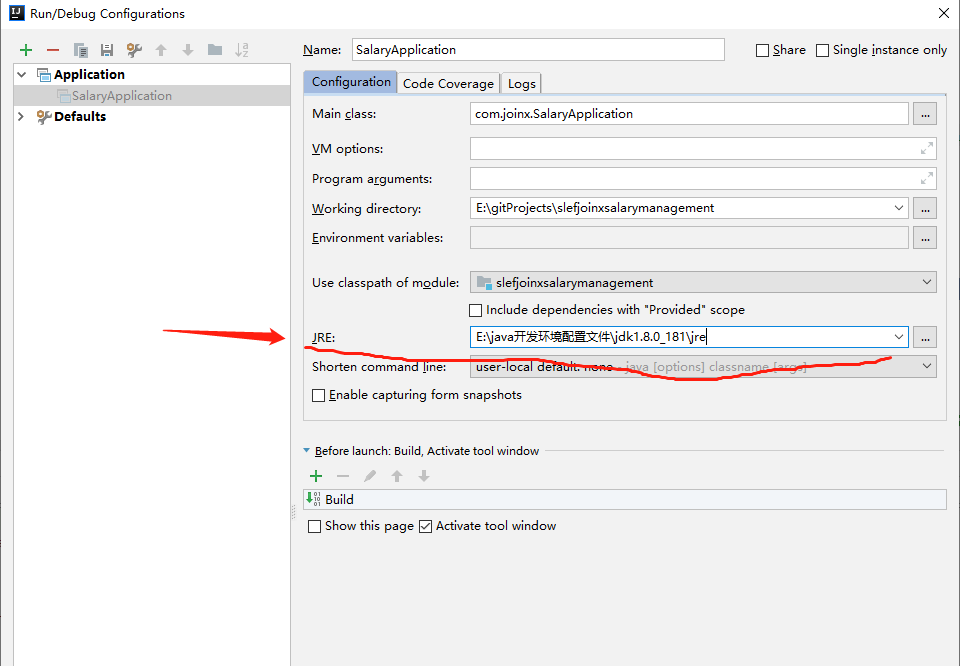Image resolution: width=960 pixels, height=666 pixels.
Task: Switch to the Code Coverage tab
Action: click(x=448, y=83)
